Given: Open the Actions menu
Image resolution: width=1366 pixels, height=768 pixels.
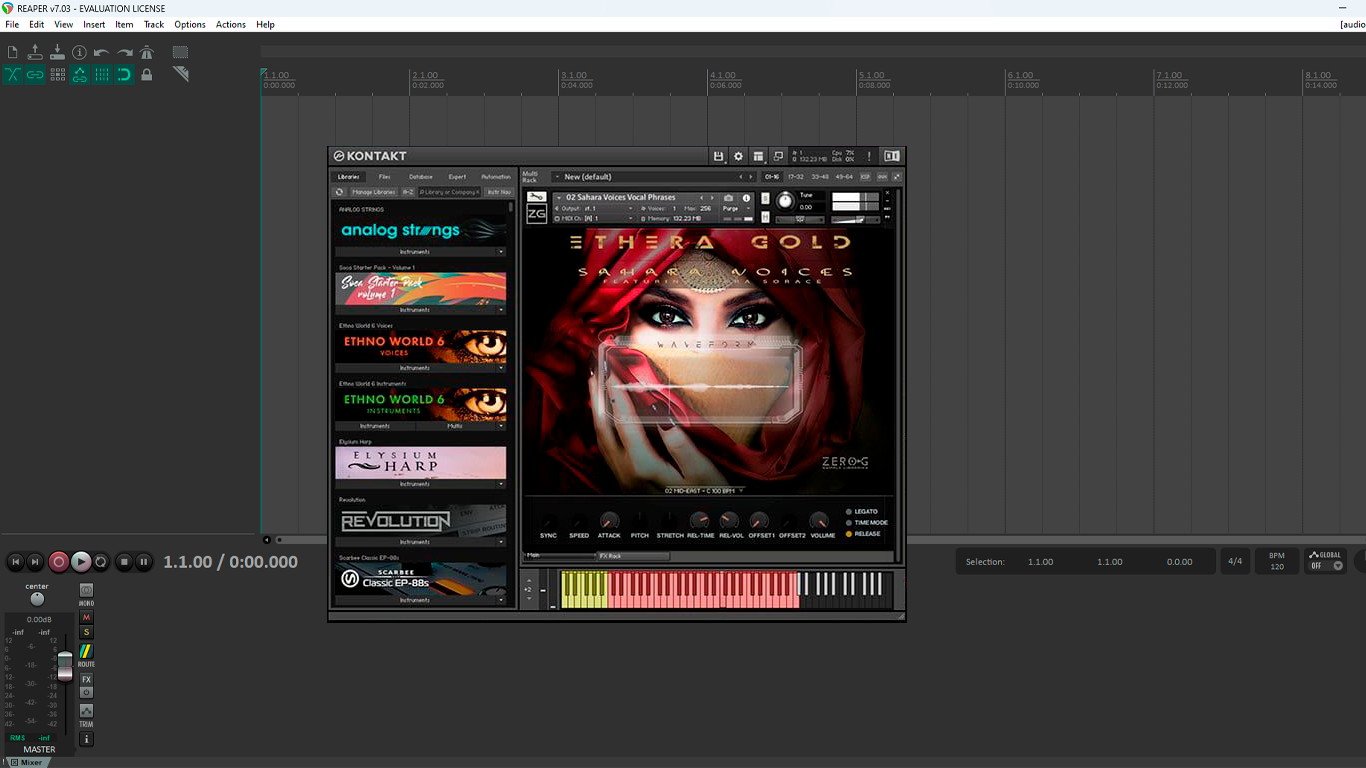Looking at the screenshot, I should [x=231, y=24].
